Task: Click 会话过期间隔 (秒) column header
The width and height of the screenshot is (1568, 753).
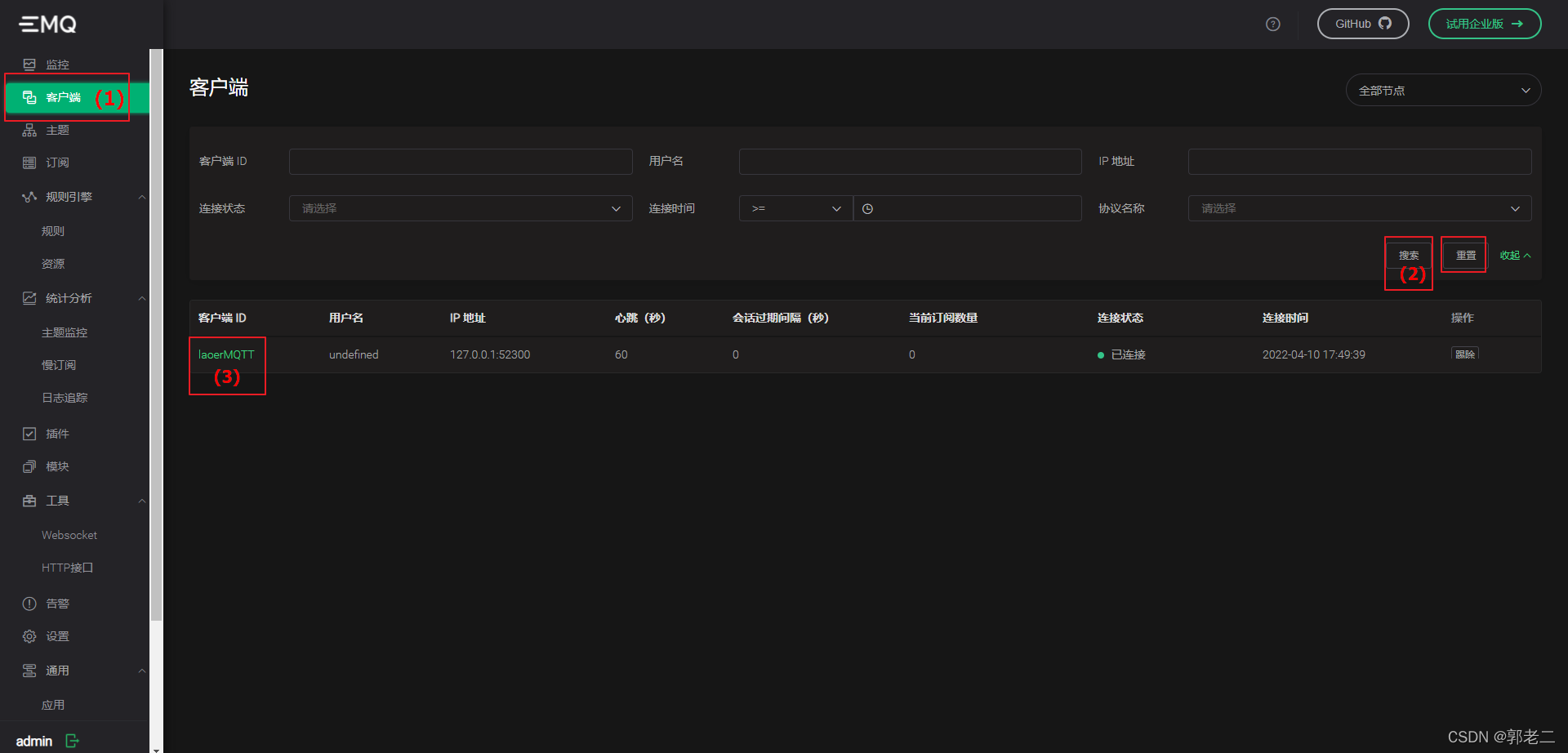Action: coord(780,318)
